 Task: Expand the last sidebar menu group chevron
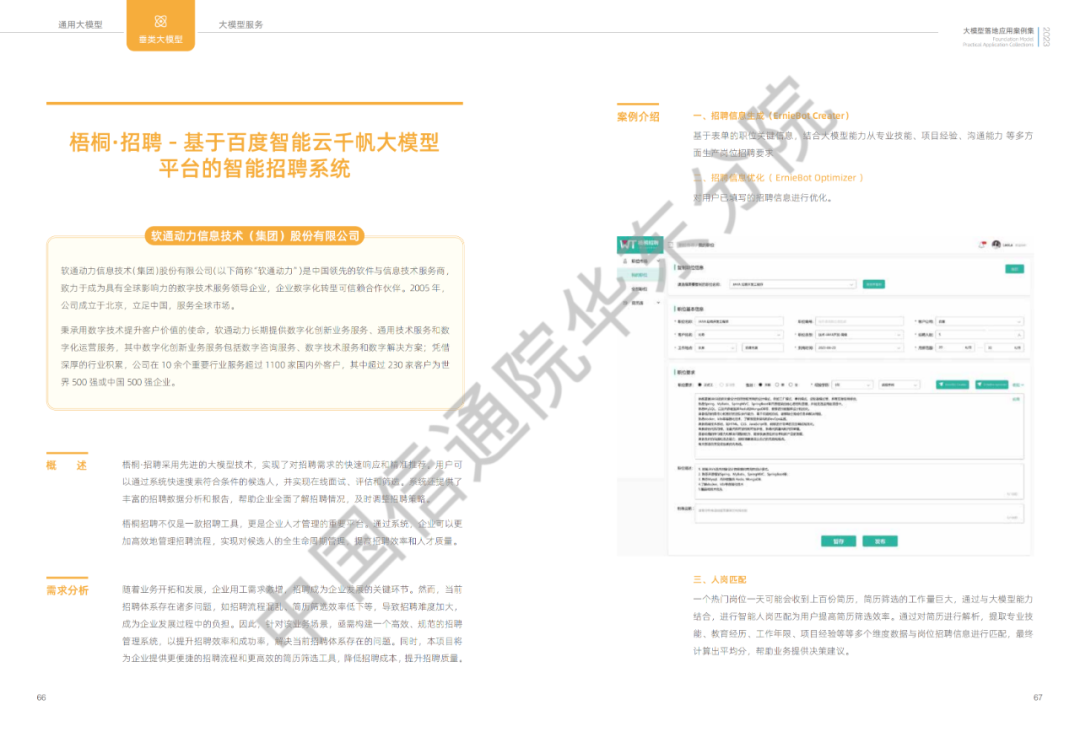coord(658,303)
